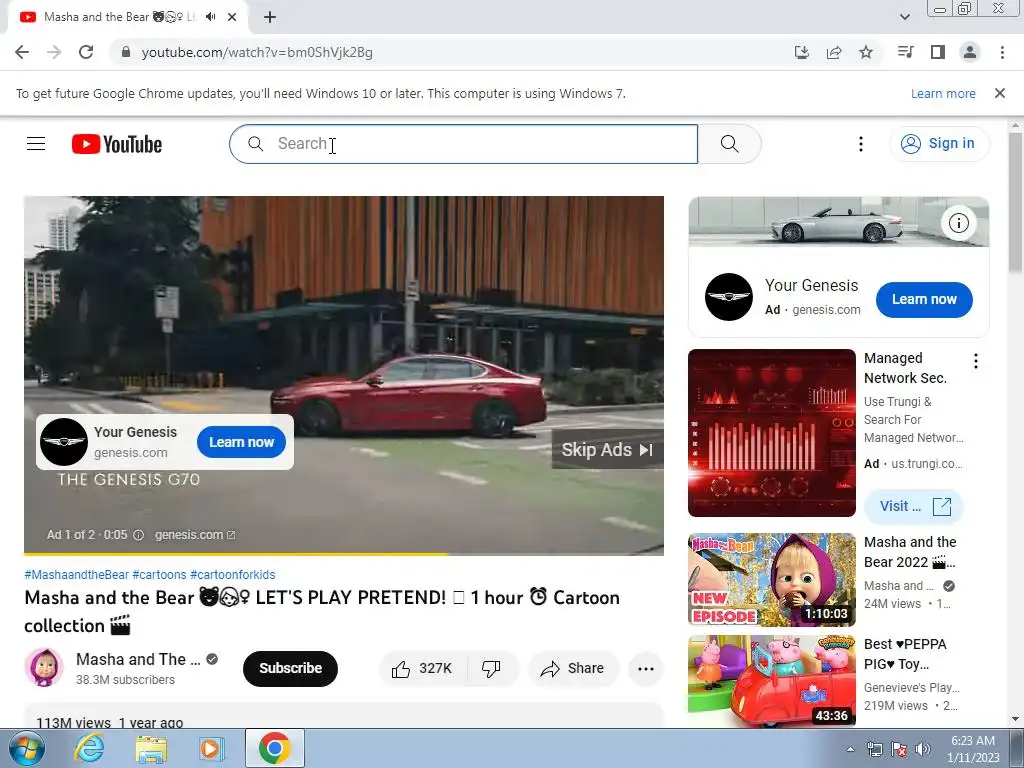Image resolution: width=1024 pixels, height=768 pixels.
Task: Open the Chrome profile avatar
Action: tap(970, 52)
